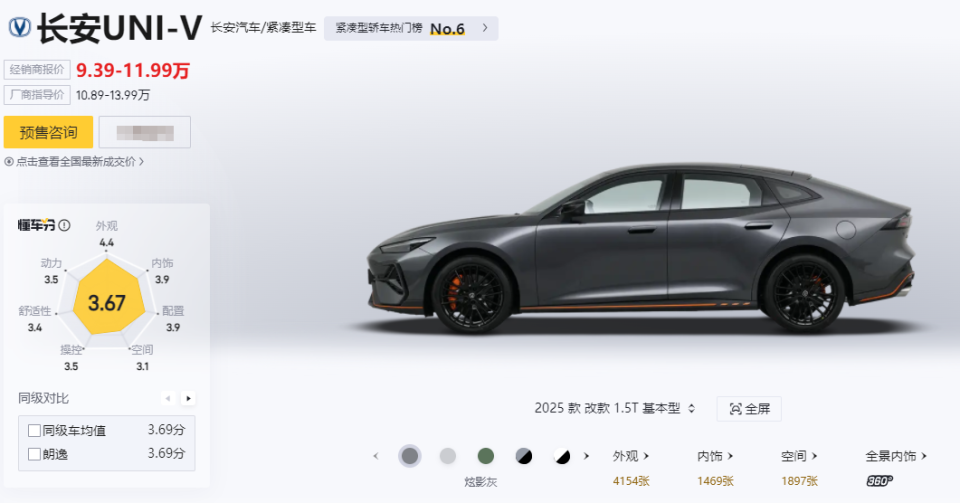Click the Changan brand logo icon
Screen dimensions: 960x503
pos(20,28)
